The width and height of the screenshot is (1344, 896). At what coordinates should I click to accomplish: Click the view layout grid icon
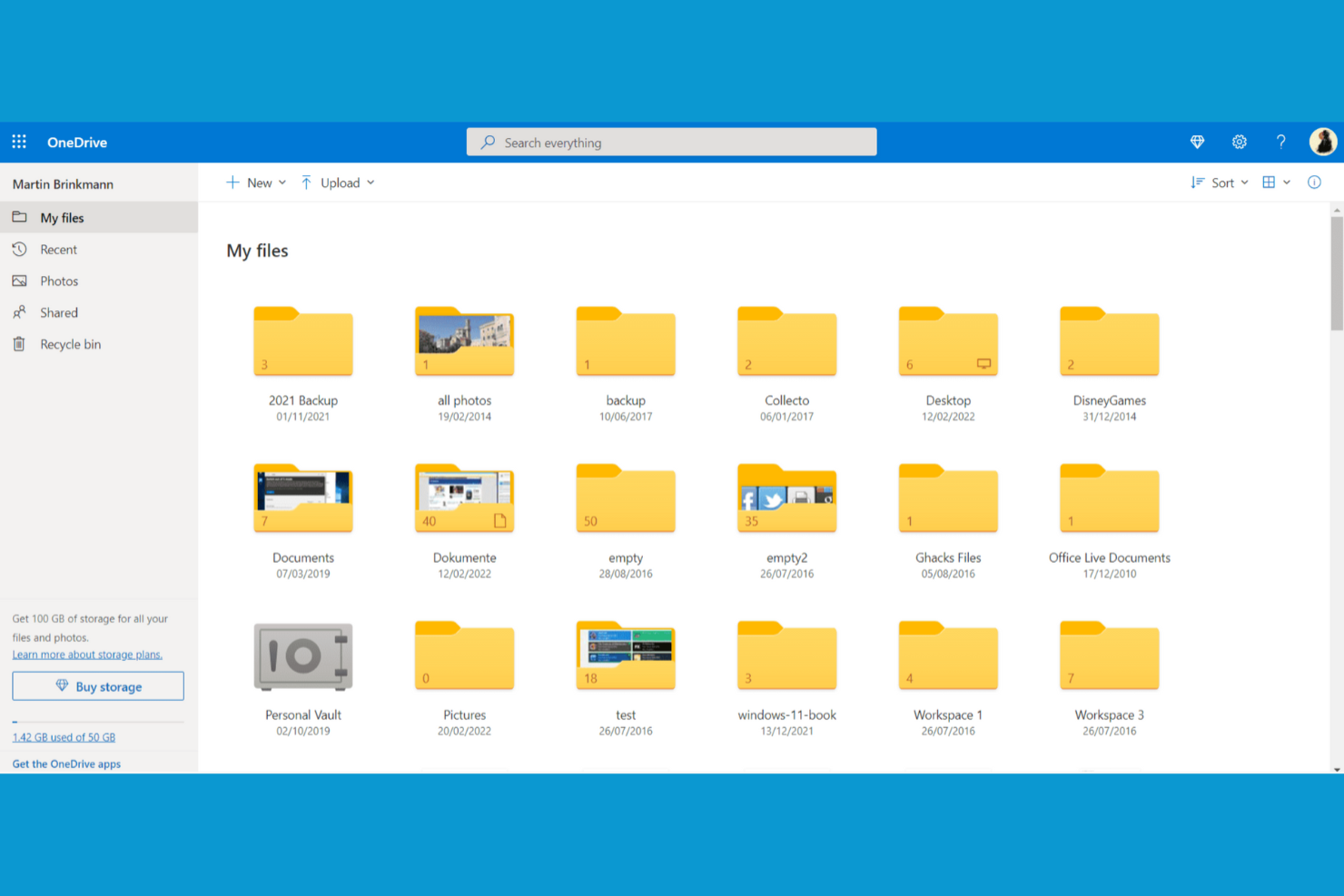(1269, 182)
